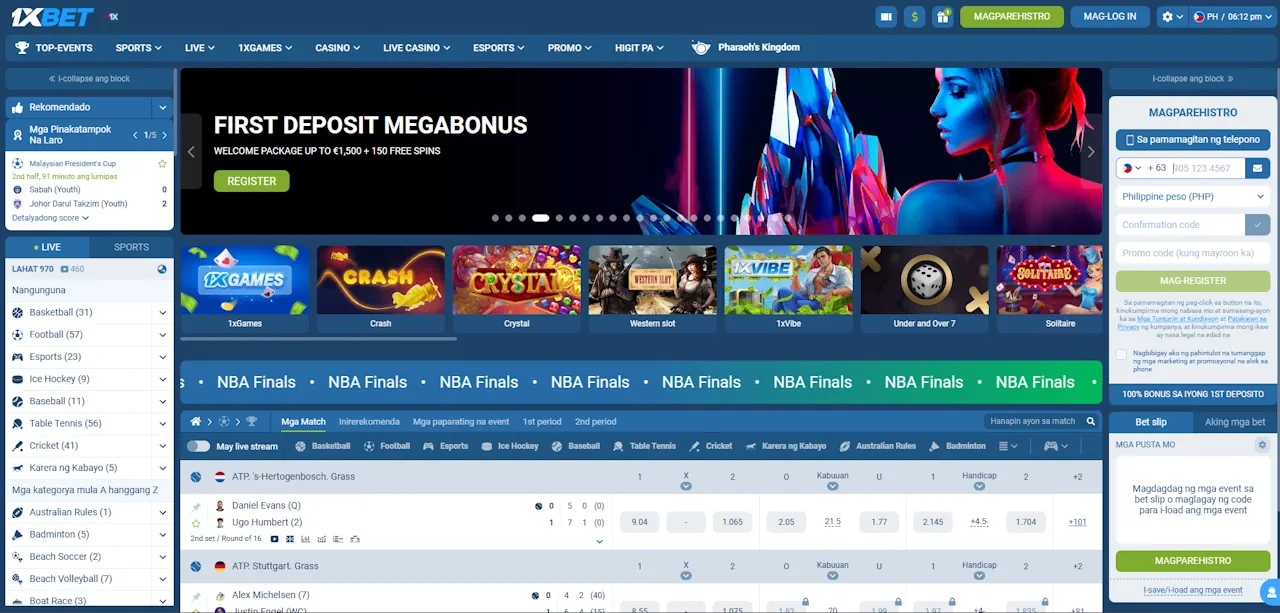Pin the Daniel Evans match
Image resolution: width=1280 pixels, height=613 pixels.
(196, 508)
